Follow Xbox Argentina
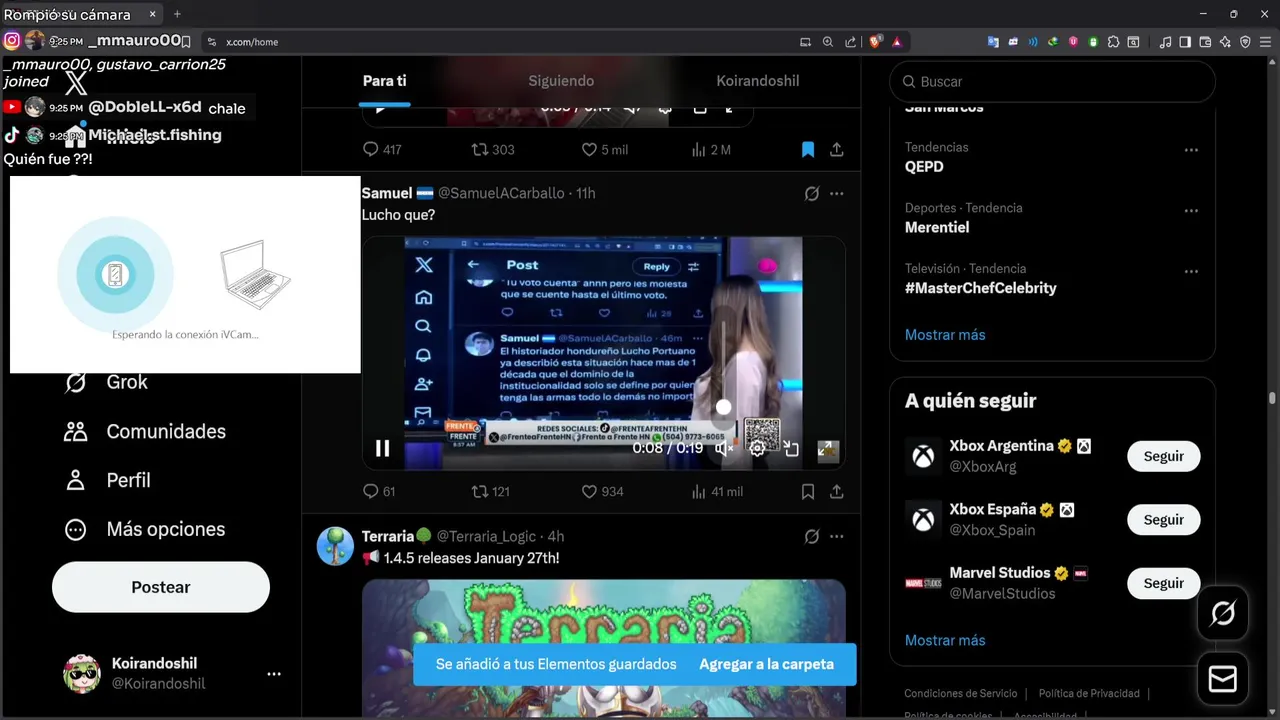Image resolution: width=1280 pixels, height=720 pixels. click(1164, 456)
